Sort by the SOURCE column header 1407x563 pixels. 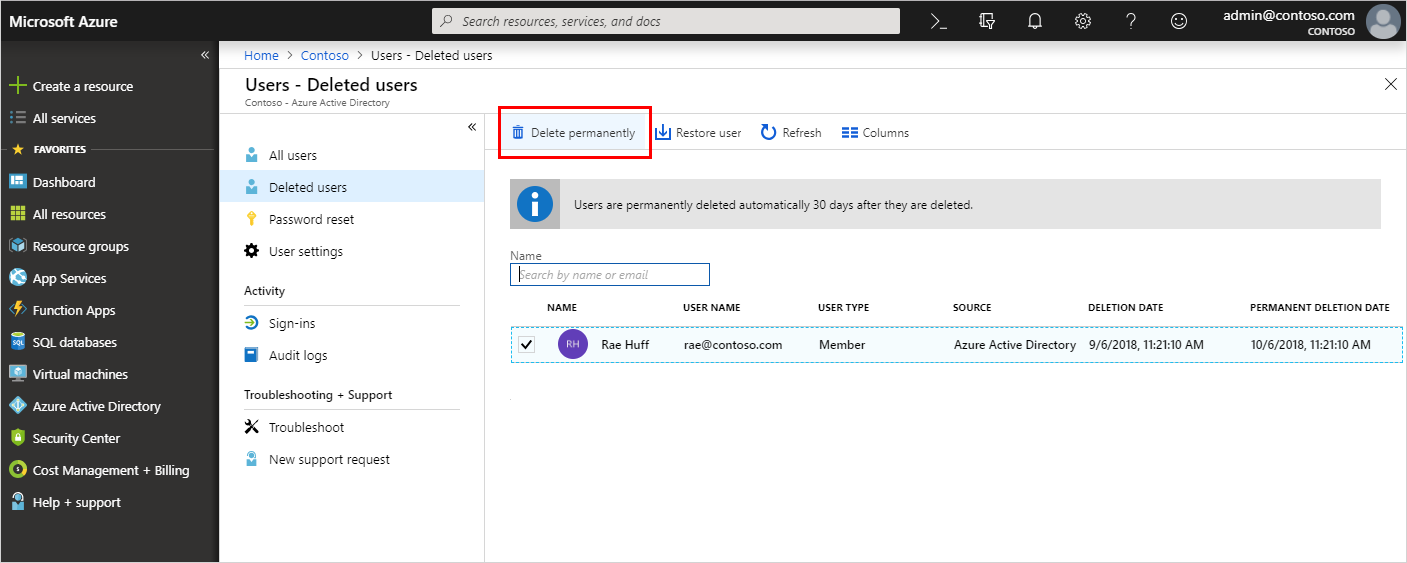click(972, 307)
